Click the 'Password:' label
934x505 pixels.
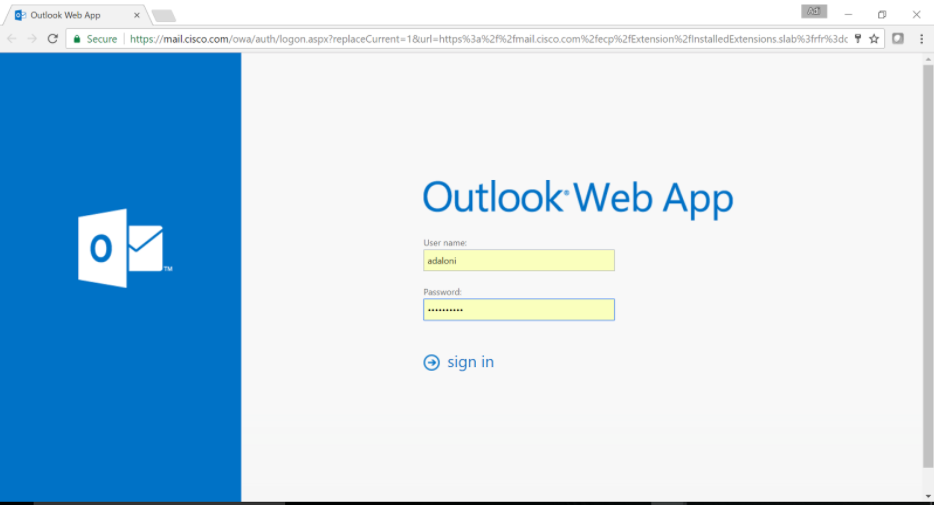pyautogui.click(x=443, y=292)
